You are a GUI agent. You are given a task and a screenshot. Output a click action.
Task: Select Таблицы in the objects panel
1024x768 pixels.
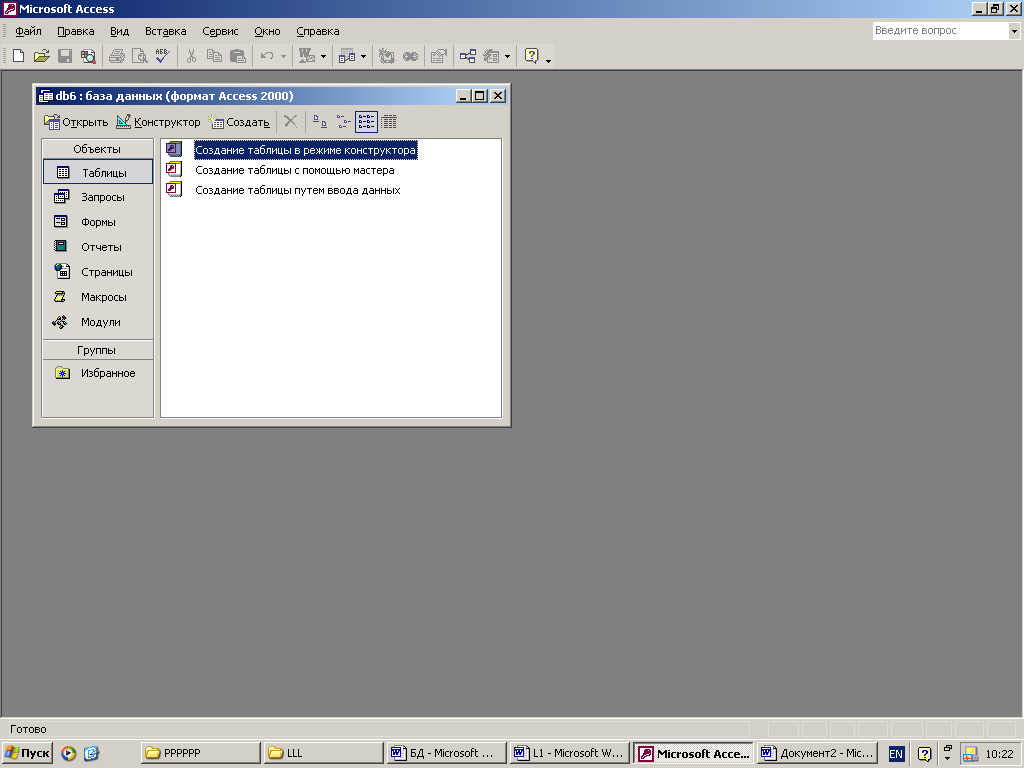pos(98,172)
